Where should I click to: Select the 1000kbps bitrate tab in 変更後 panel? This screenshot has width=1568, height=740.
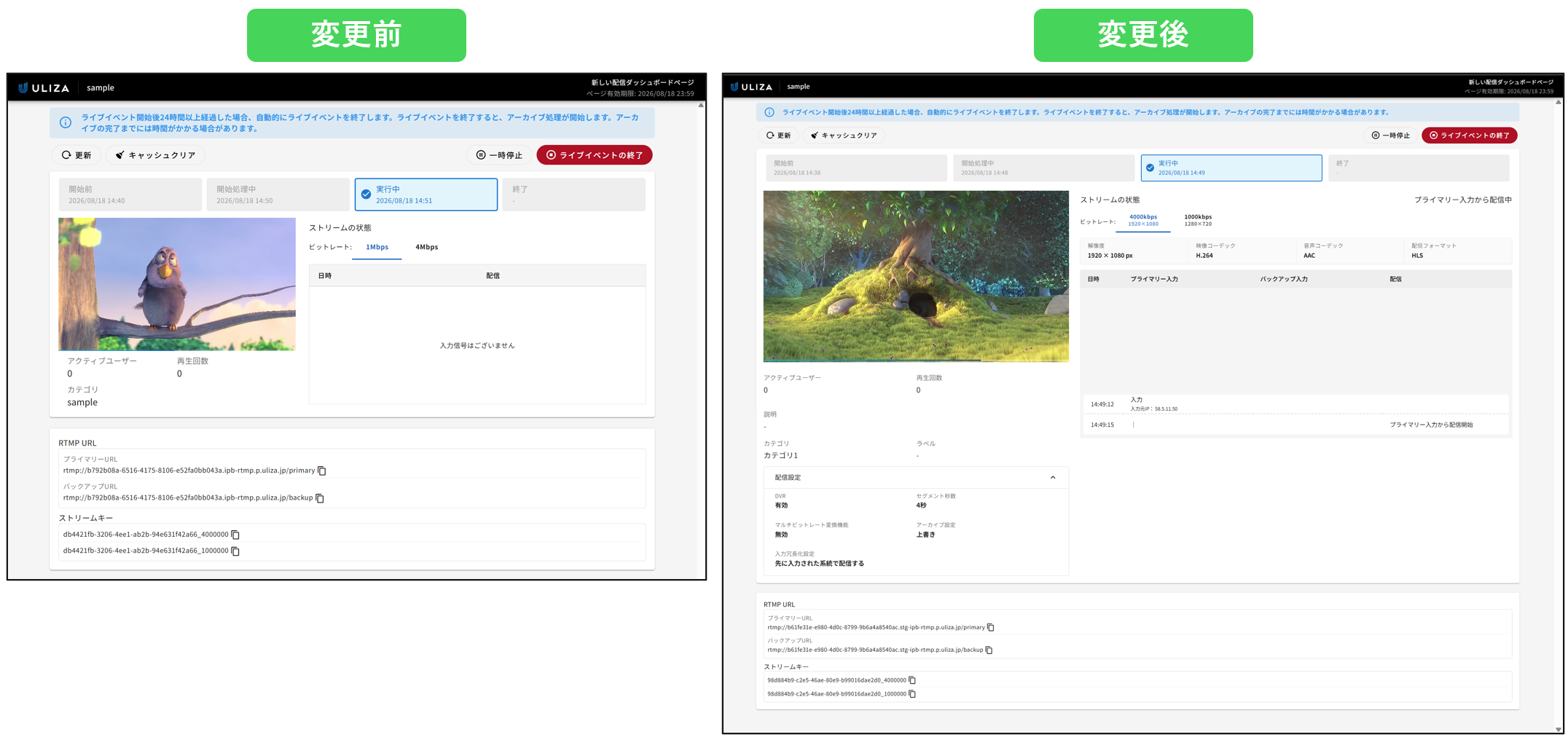pos(1198,220)
